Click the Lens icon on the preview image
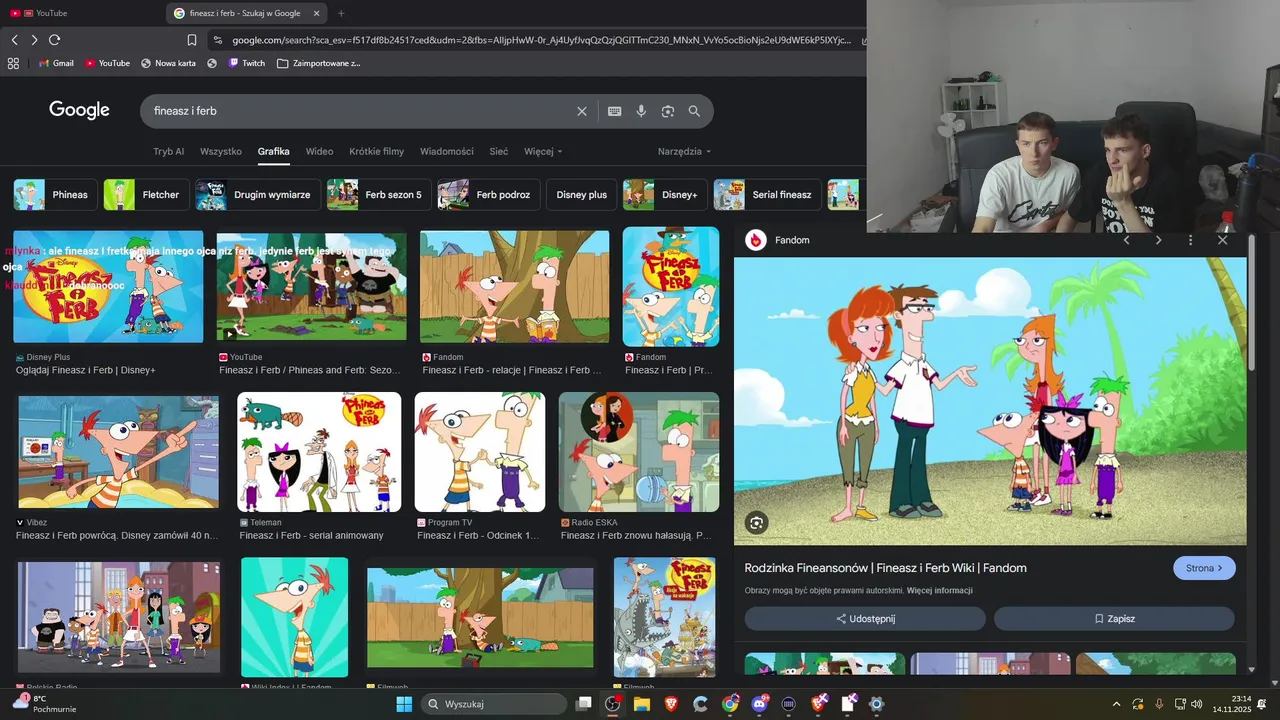Viewport: 1280px width, 720px height. click(756, 522)
